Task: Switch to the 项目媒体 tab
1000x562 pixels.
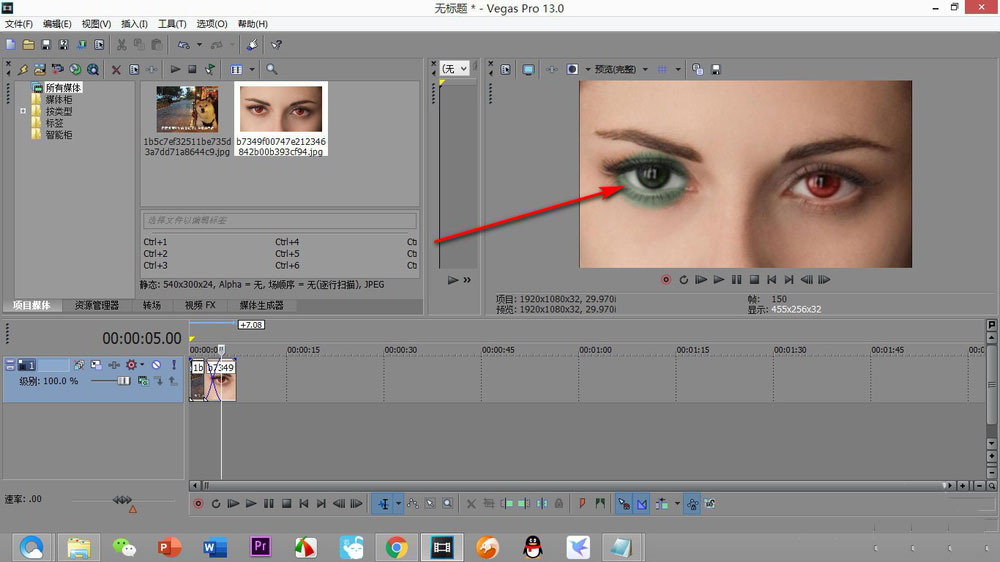Action: pyautogui.click(x=32, y=306)
